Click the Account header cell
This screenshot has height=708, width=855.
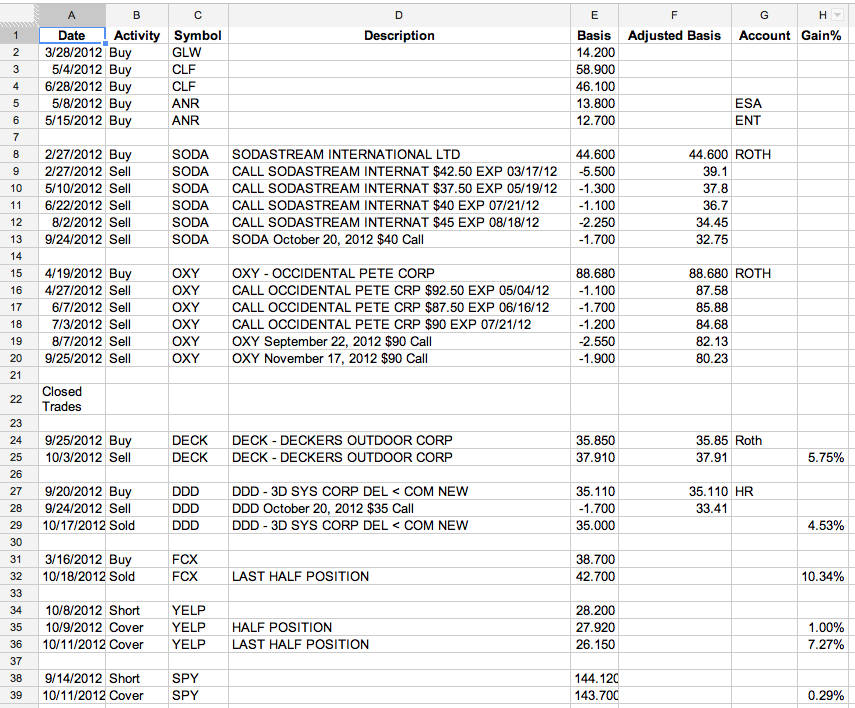764,35
